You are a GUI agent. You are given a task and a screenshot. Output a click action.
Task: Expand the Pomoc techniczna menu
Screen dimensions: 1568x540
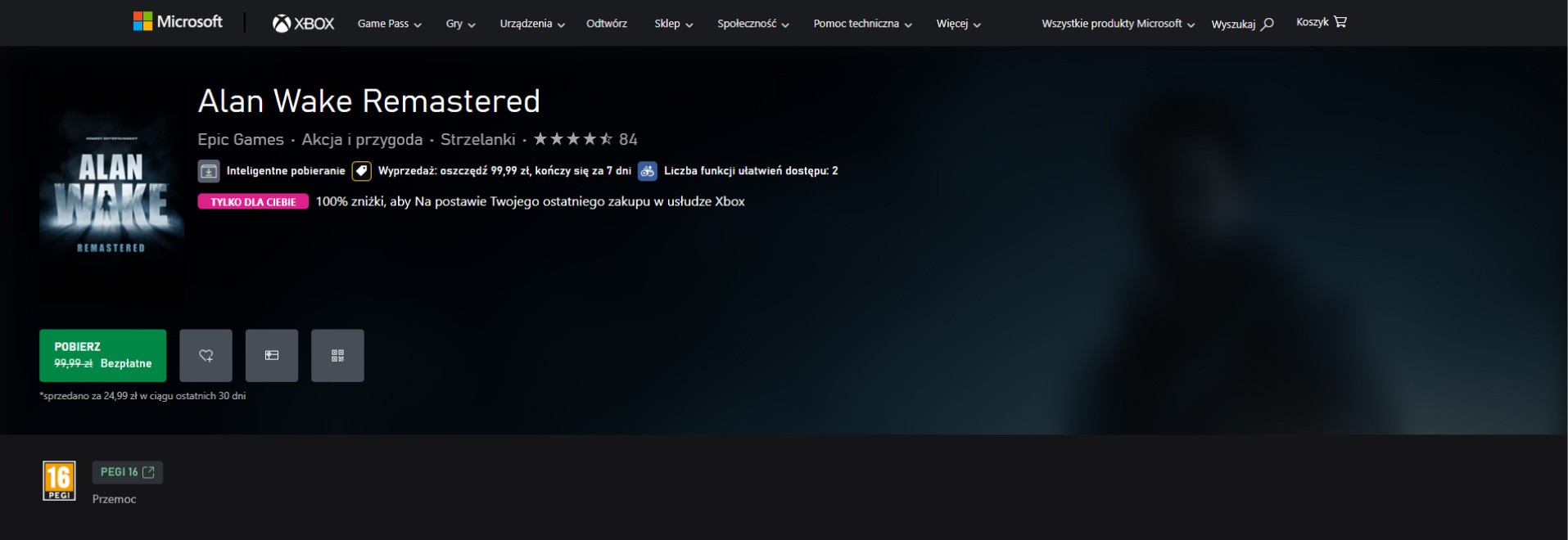pyautogui.click(x=862, y=24)
